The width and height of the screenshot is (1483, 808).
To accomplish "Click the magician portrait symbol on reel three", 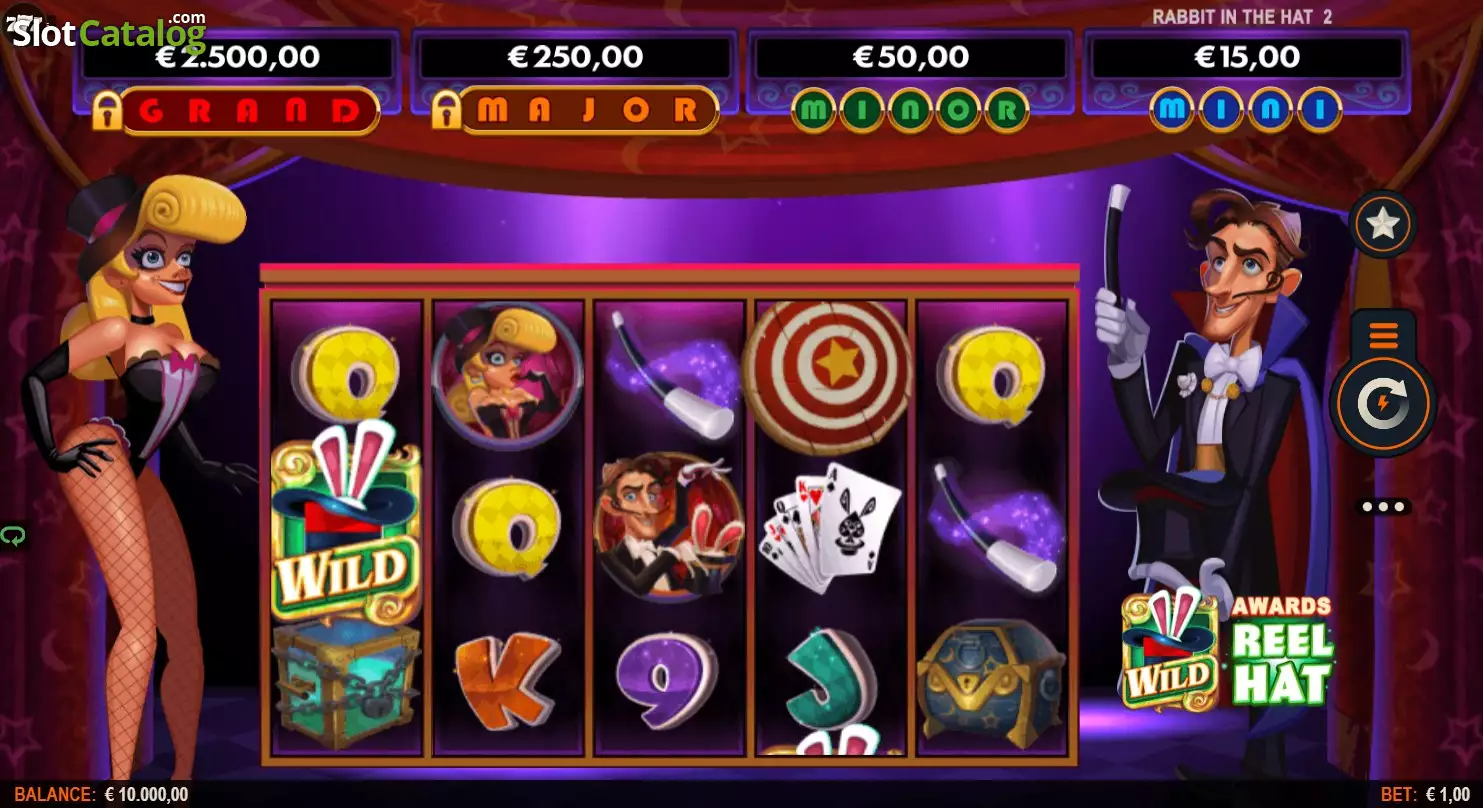I will [x=669, y=528].
